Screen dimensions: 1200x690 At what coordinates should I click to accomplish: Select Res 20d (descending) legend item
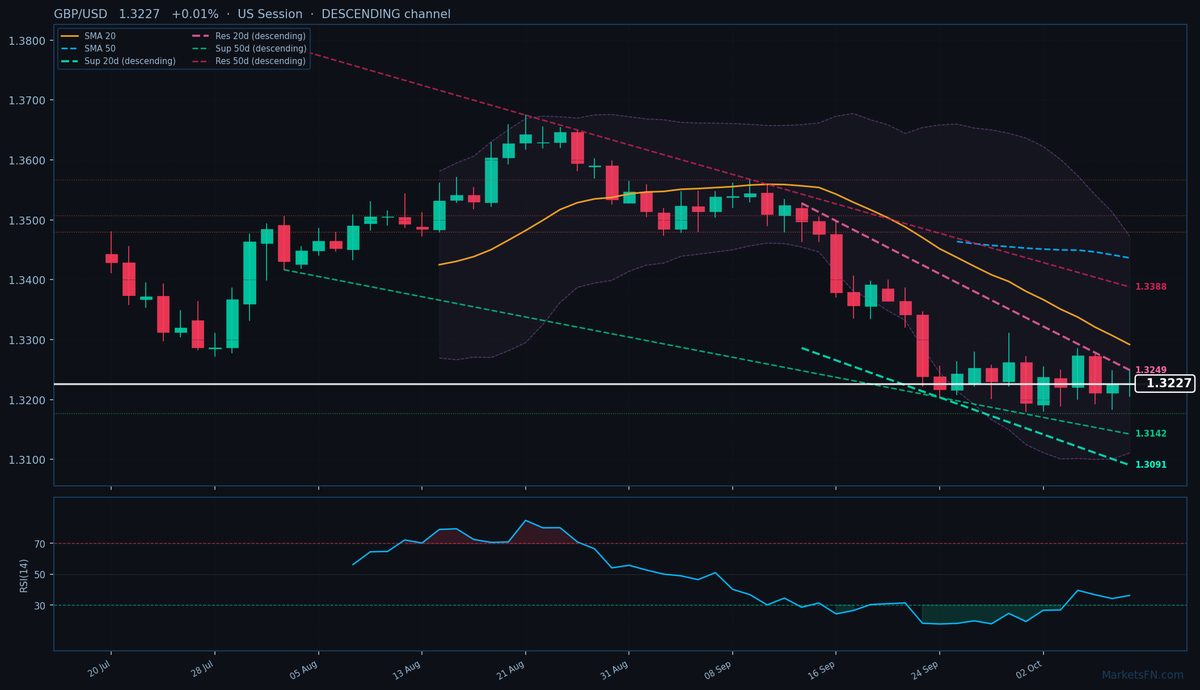coord(248,36)
